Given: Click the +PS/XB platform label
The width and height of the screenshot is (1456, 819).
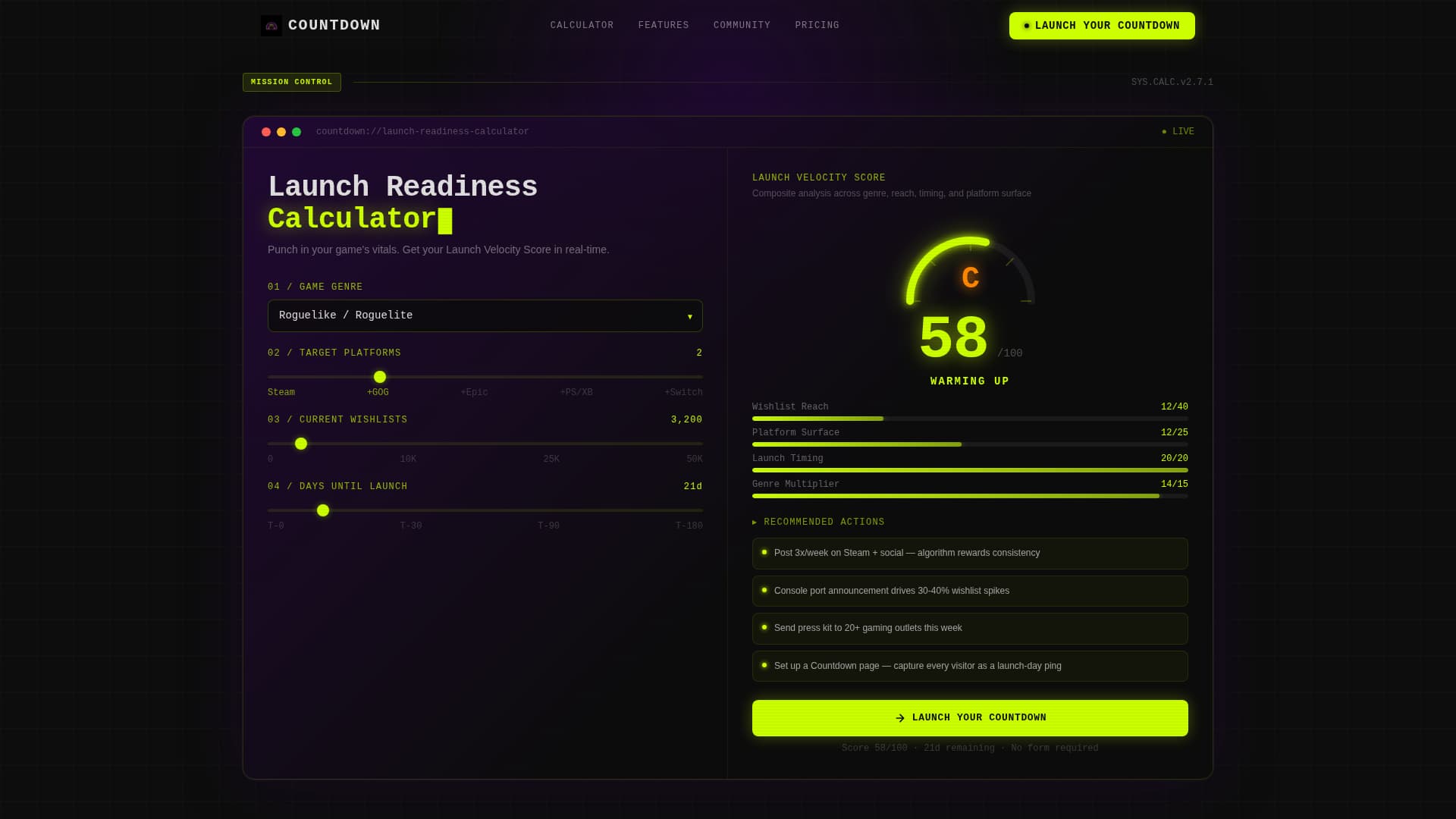Looking at the screenshot, I should pyautogui.click(x=576, y=392).
